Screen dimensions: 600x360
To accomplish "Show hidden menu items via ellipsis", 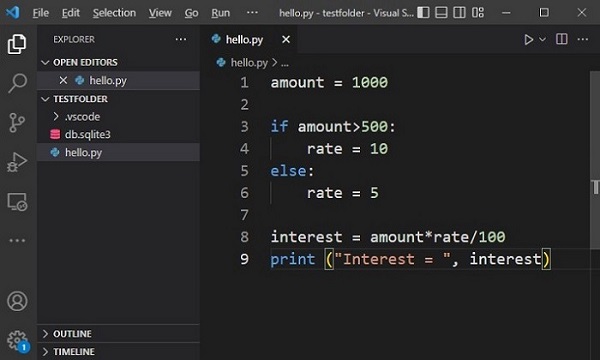I will 252,13.
